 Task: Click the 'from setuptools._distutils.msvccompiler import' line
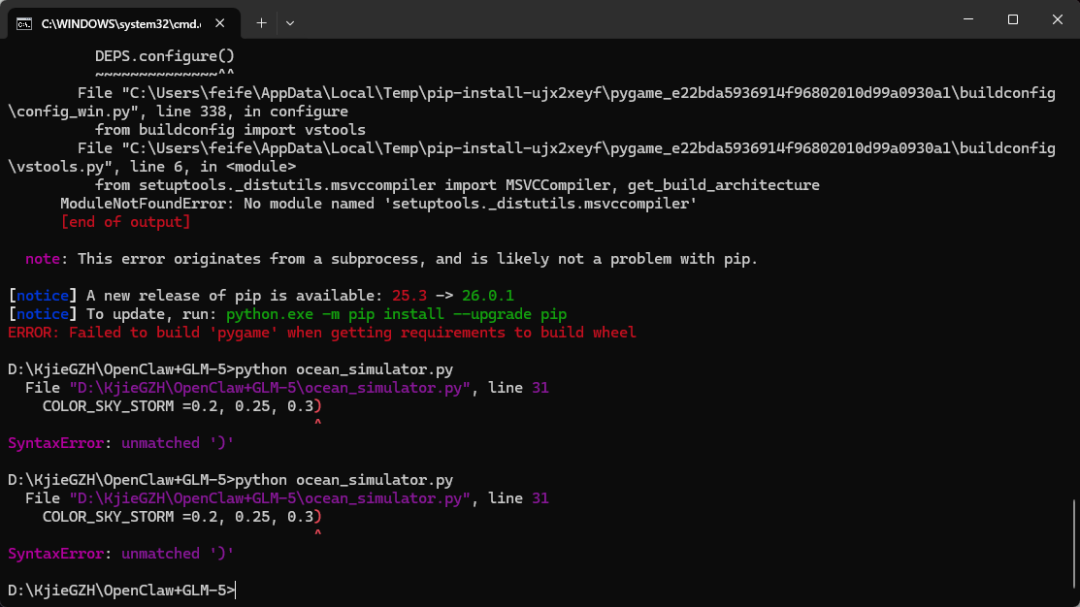click(x=457, y=185)
